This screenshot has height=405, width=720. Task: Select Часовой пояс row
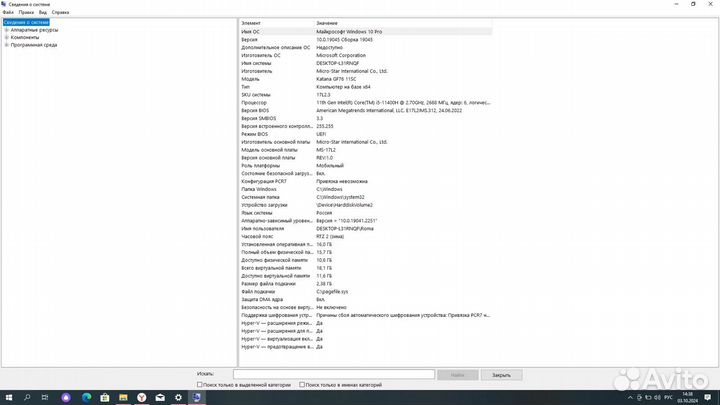pos(366,236)
